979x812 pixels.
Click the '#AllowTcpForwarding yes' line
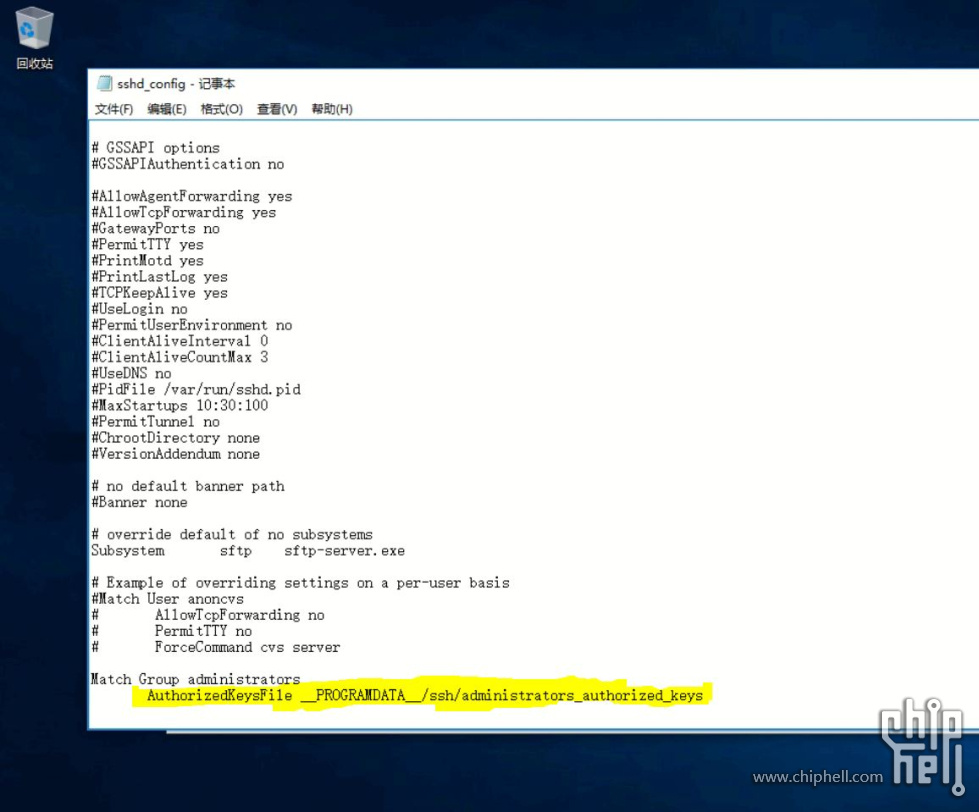click(x=184, y=212)
